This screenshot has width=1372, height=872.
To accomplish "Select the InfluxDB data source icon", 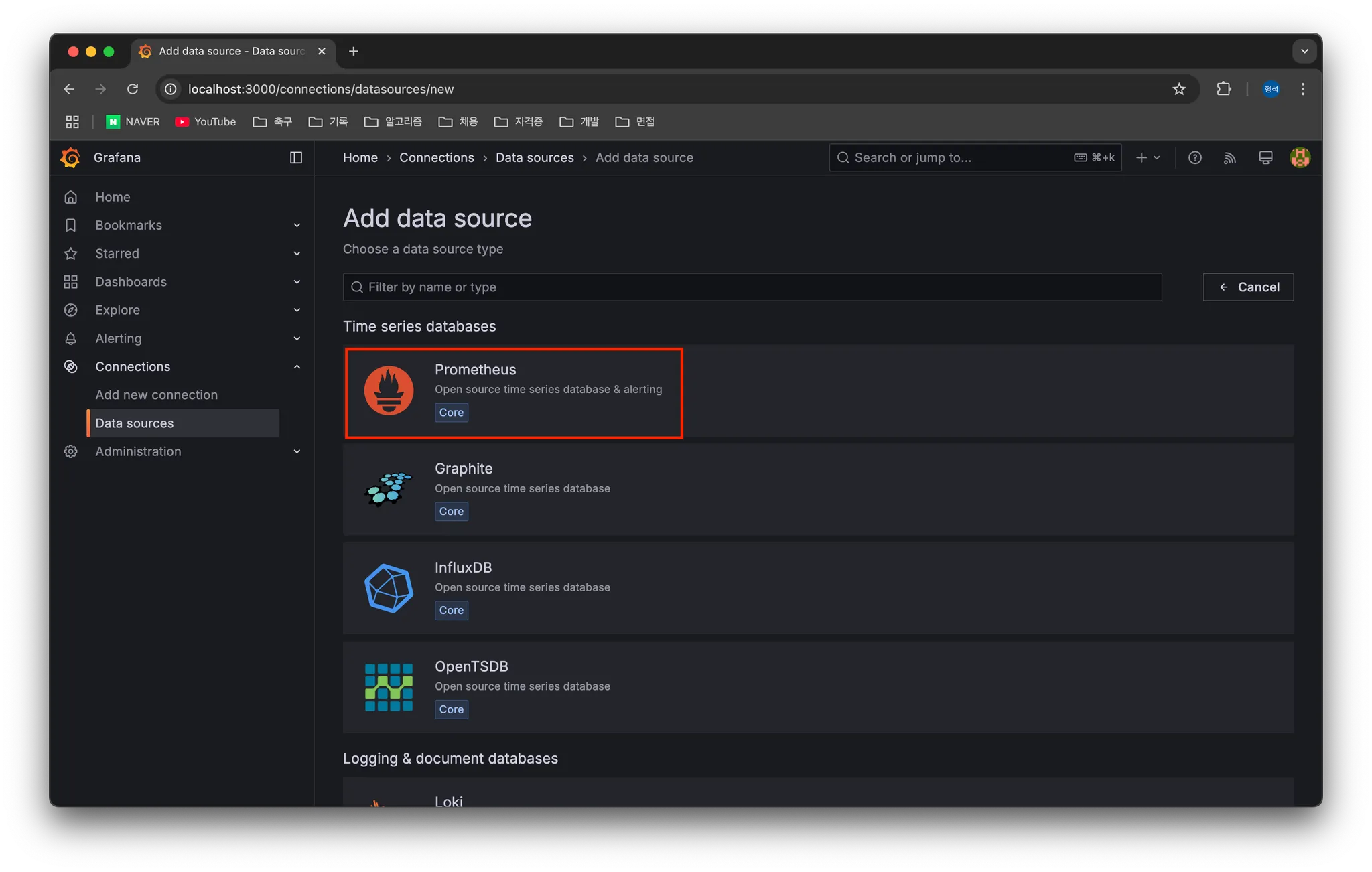I will [389, 588].
